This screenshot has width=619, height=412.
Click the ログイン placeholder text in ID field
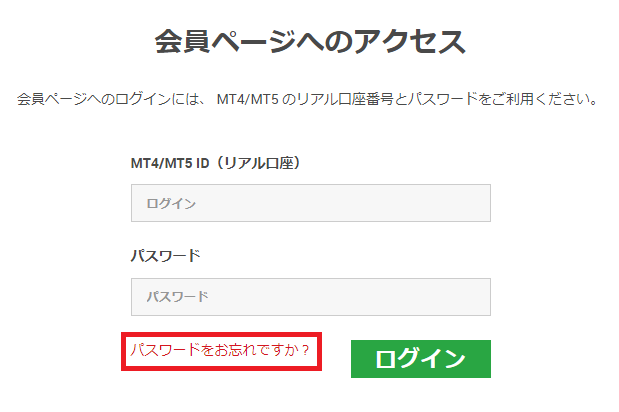click(x=171, y=204)
